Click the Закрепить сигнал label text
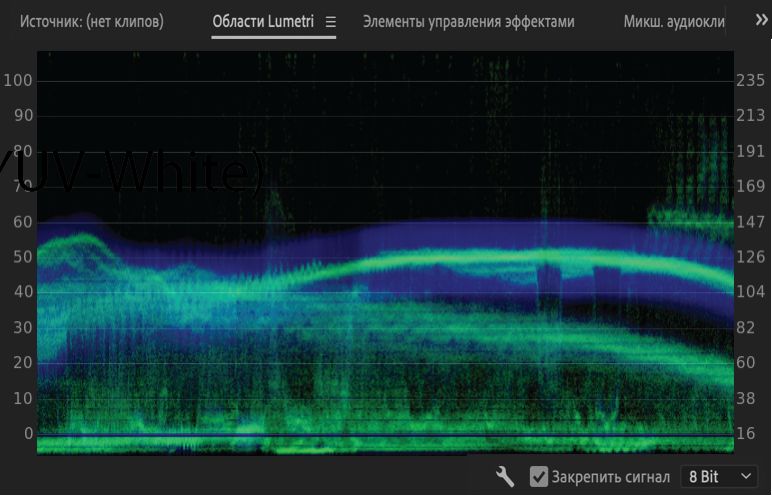 click(x=611, y=477)
